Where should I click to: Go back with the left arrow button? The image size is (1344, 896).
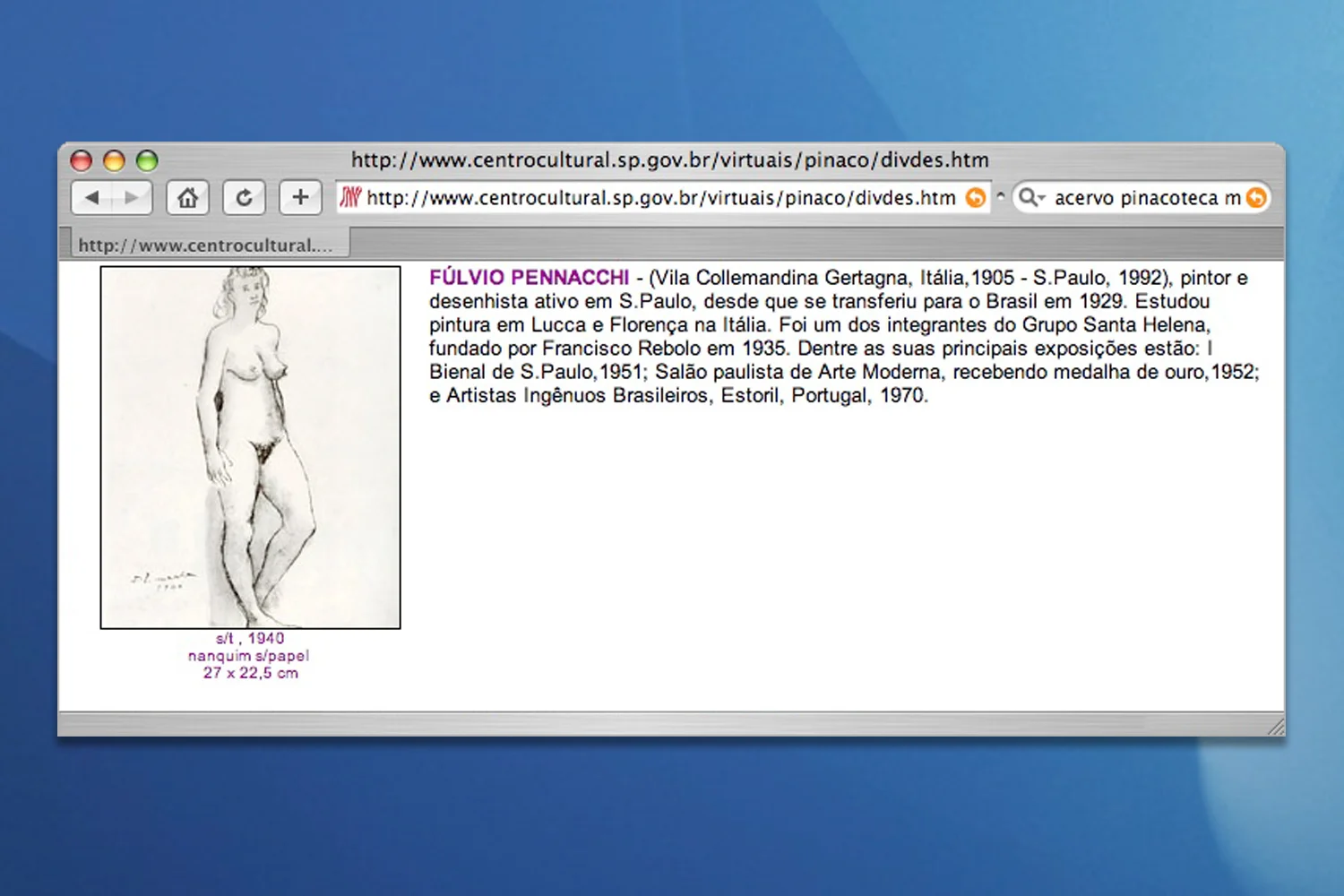click(91, 197)
